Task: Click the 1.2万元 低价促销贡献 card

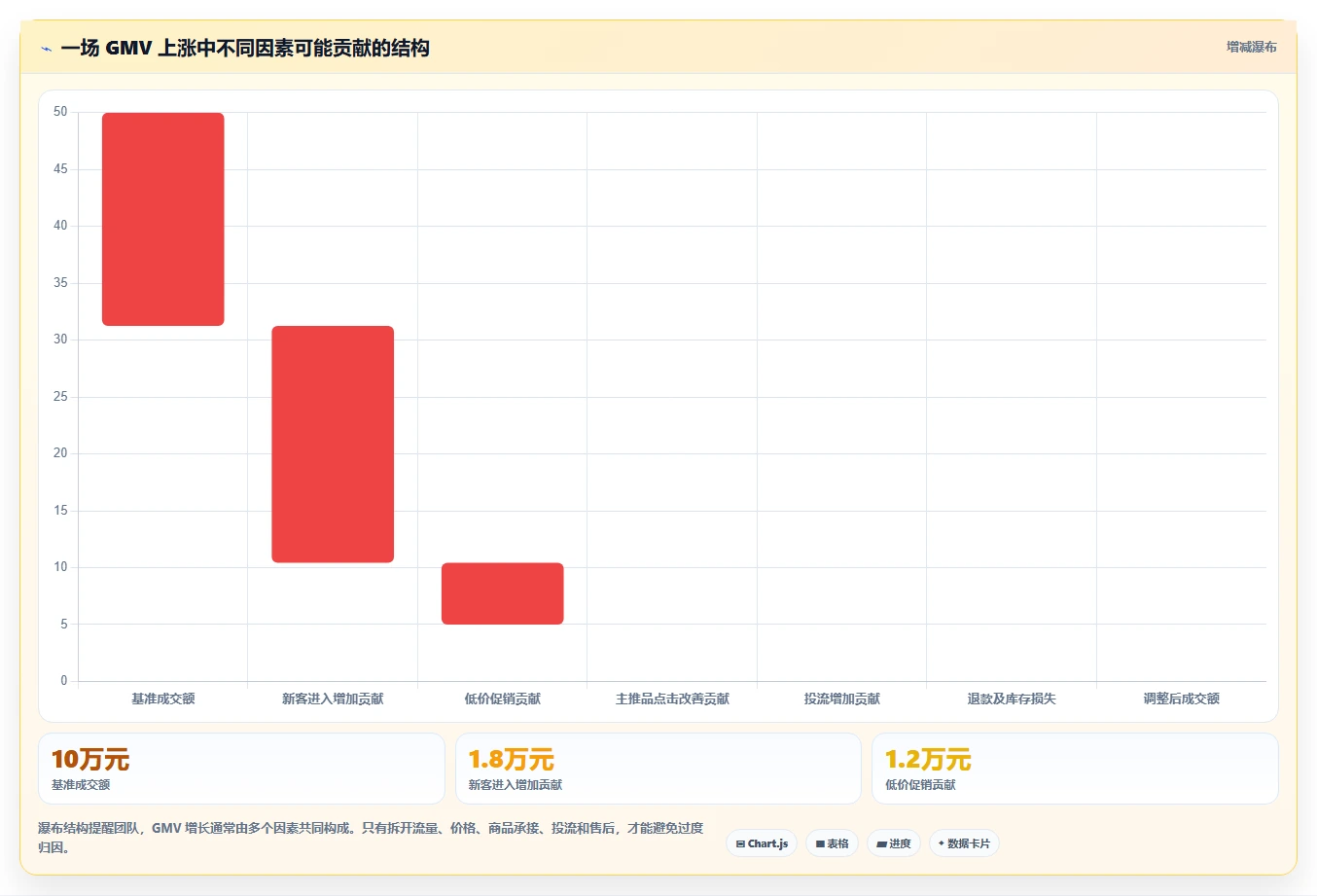Action: (x=1075, y=769)
